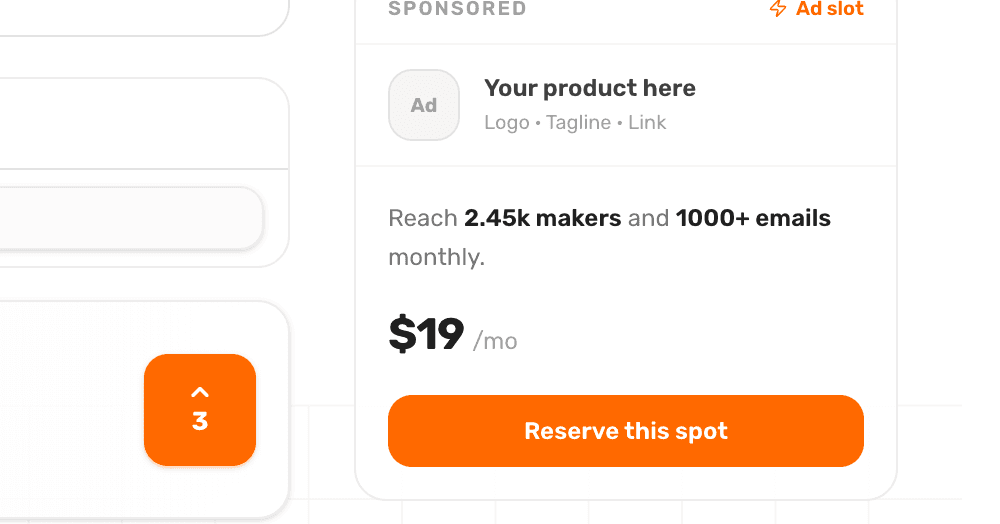
Task: Click the $19 price text
Action: (x=426, y=334)
